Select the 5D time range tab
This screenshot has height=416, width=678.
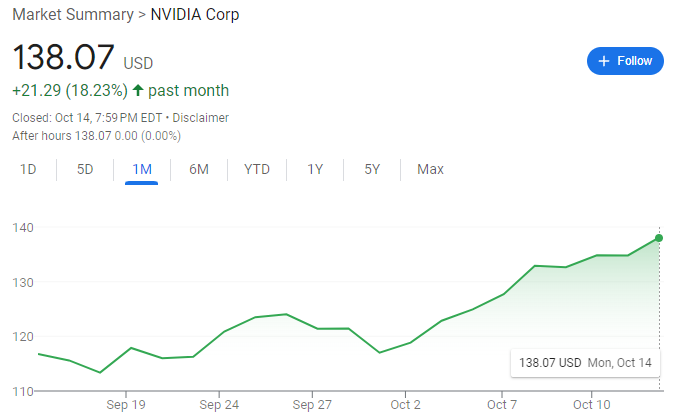point(85,169)
